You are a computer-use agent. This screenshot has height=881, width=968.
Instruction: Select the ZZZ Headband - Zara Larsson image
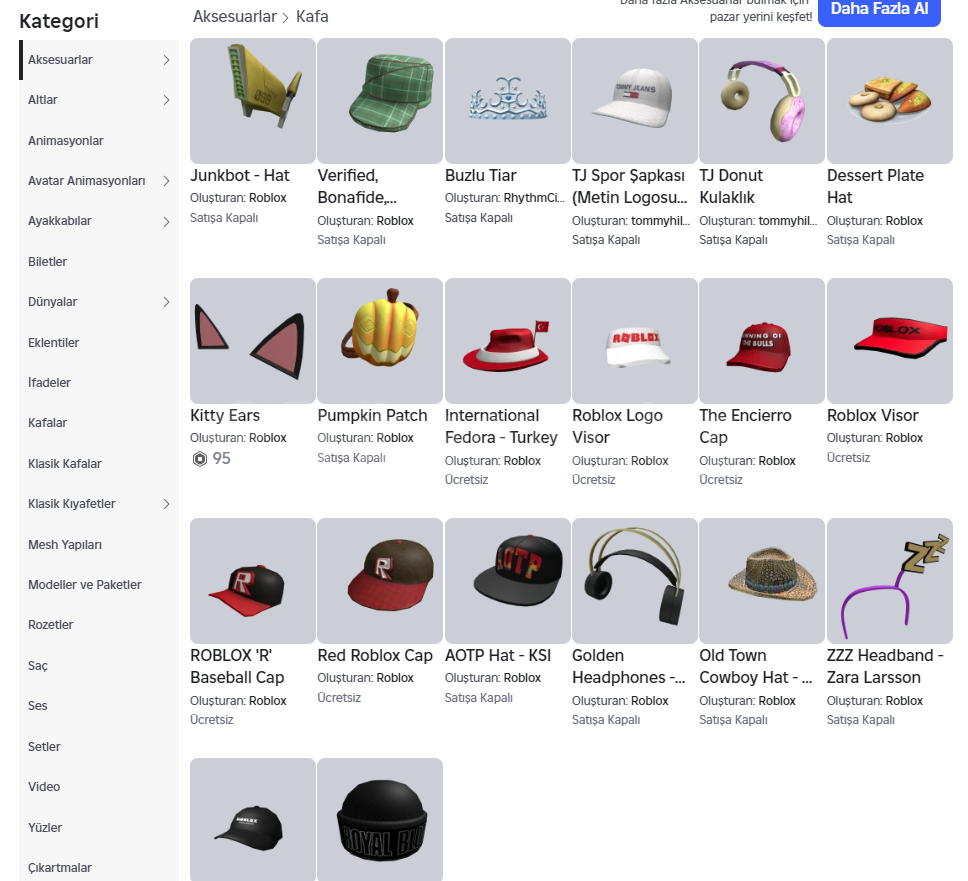(x=890, y=581)
